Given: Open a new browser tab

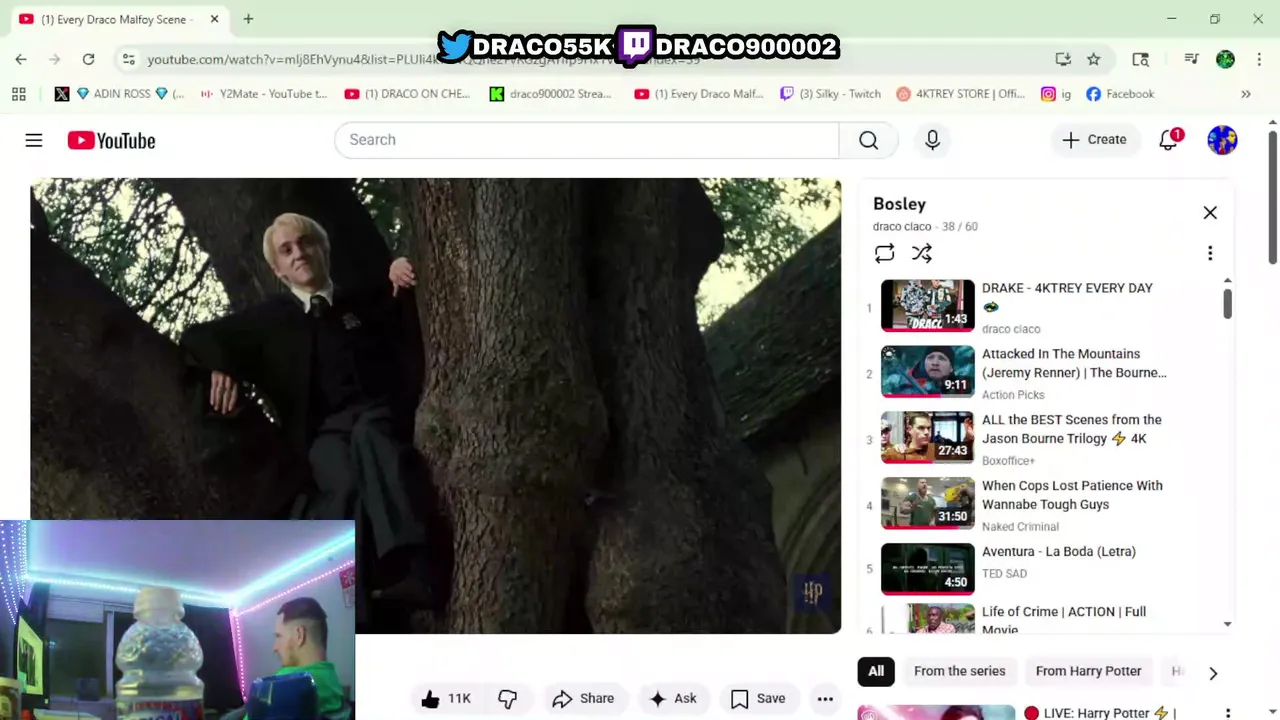Looking at the screenshot, I should [x=248, y=19].
